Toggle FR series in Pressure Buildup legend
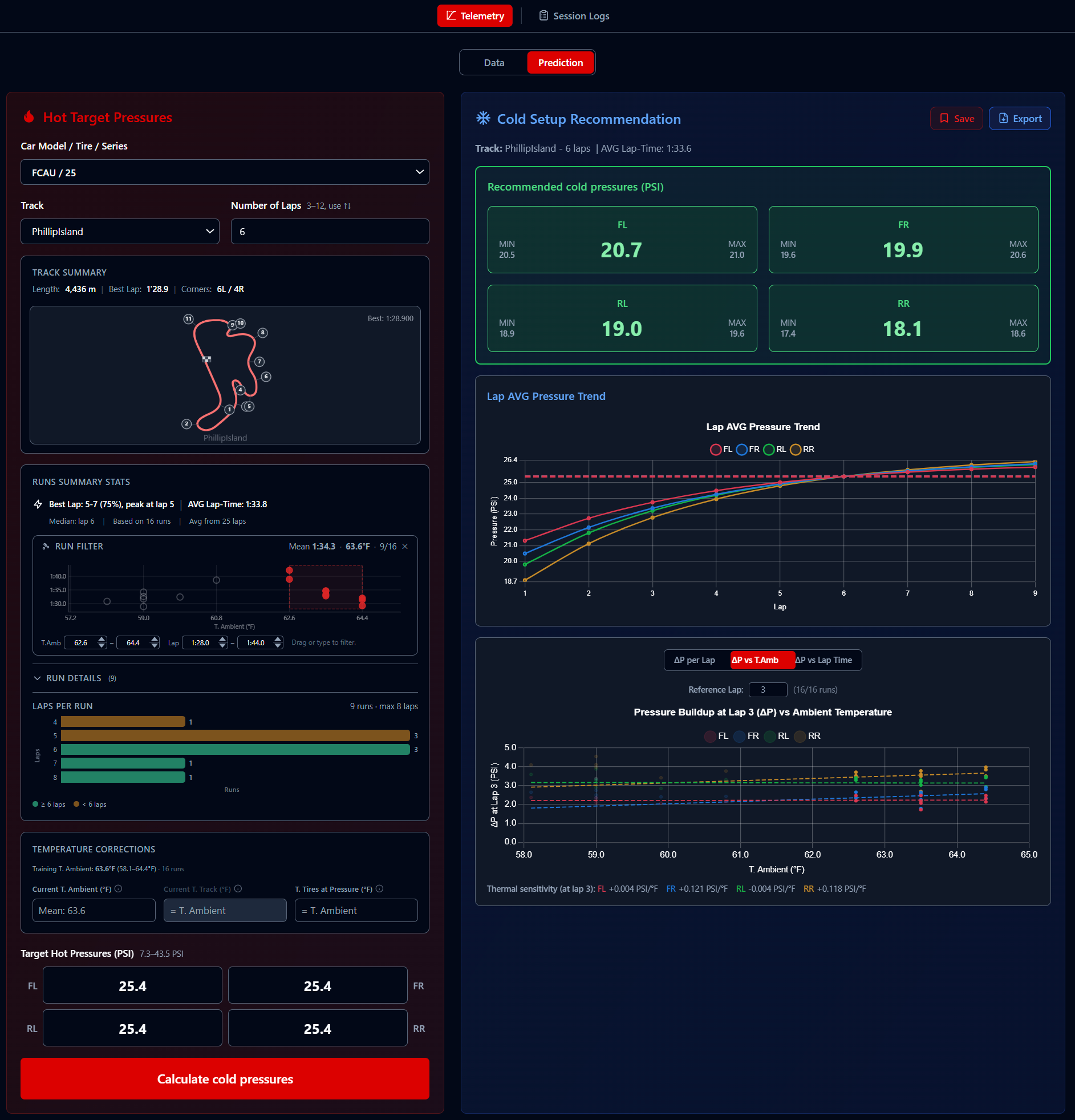The height and width of the screenshot is (1120, 1075). [747, 736]
